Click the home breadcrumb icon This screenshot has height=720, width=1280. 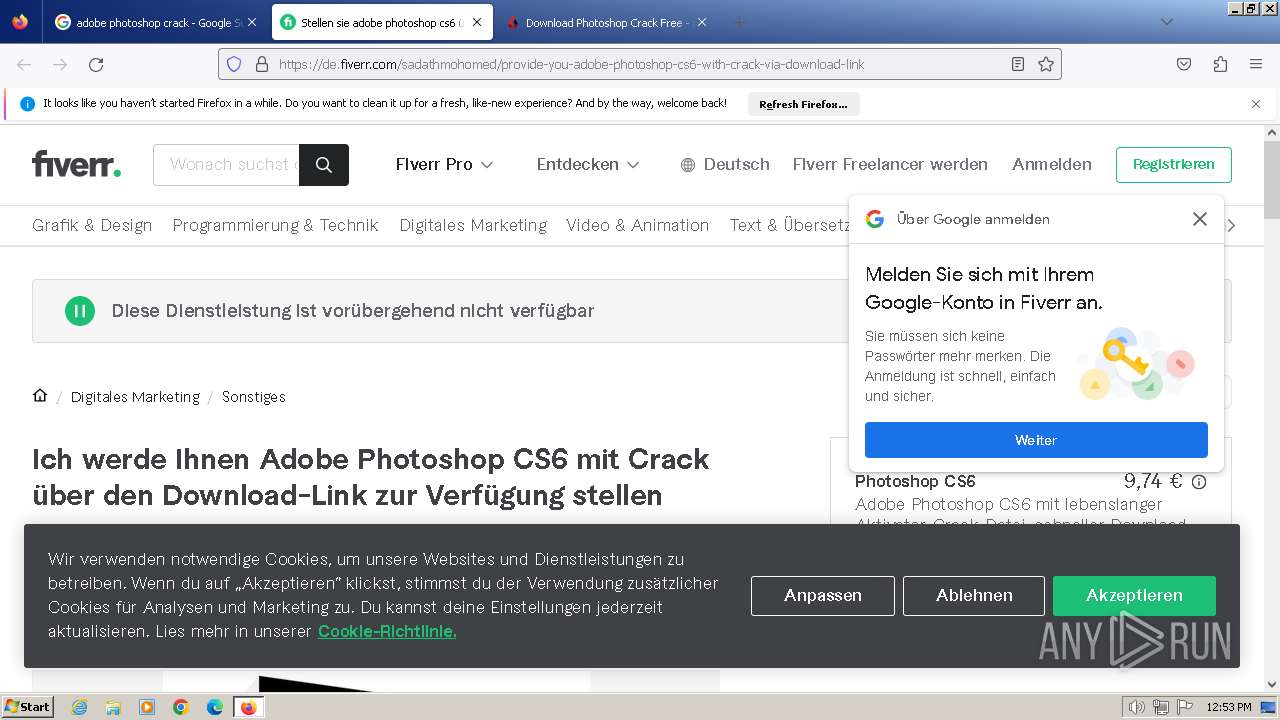tap(40, 395)
